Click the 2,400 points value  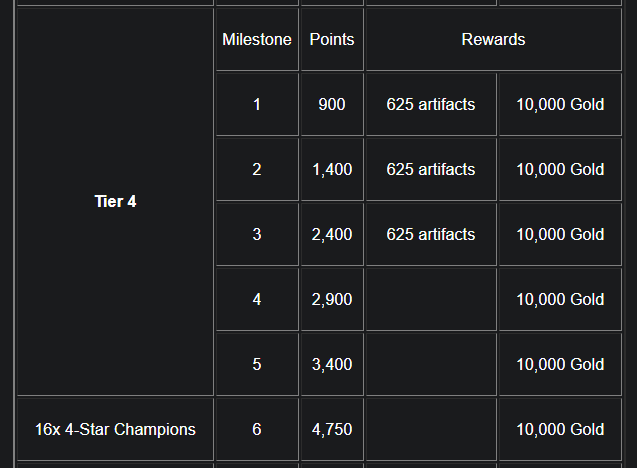pyautogui.click(x=332, y=234)
